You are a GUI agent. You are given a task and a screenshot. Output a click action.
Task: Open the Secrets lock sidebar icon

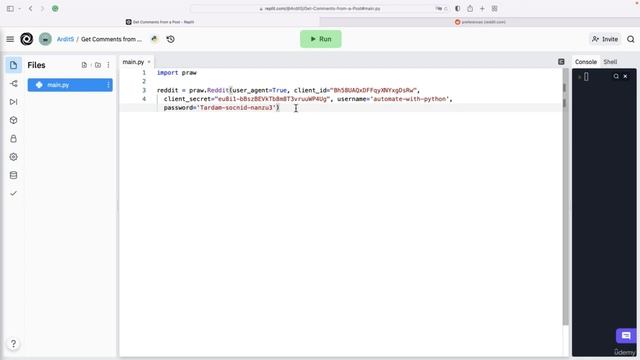pos(13,139)
